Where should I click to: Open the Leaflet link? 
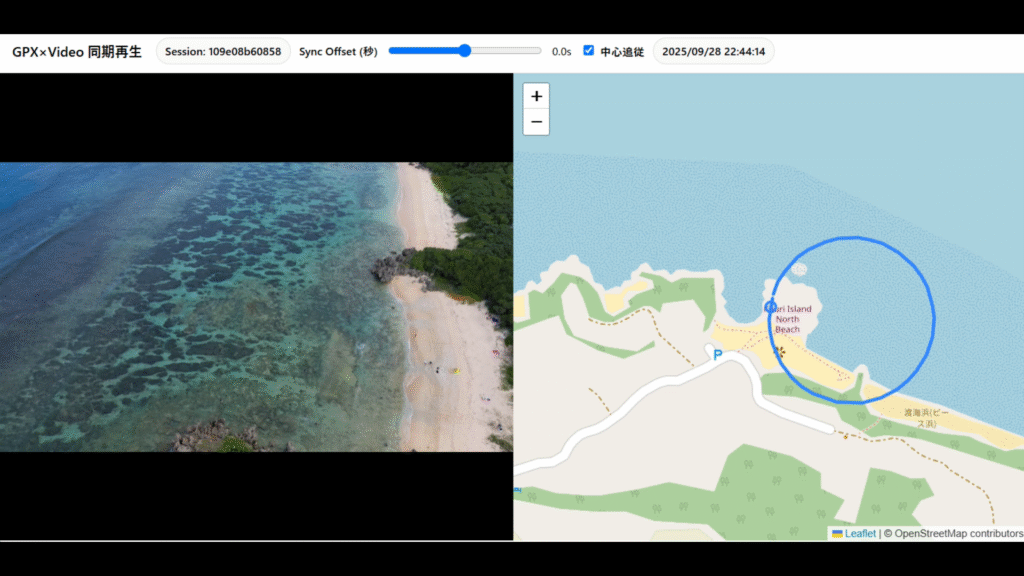pos(860,534)
